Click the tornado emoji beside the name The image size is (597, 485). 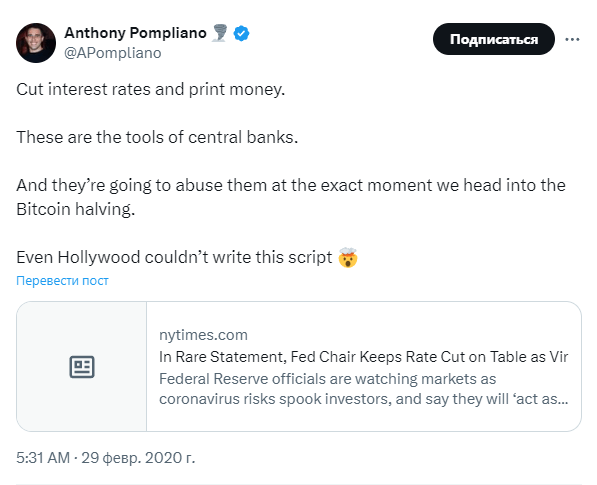point(220,33)
